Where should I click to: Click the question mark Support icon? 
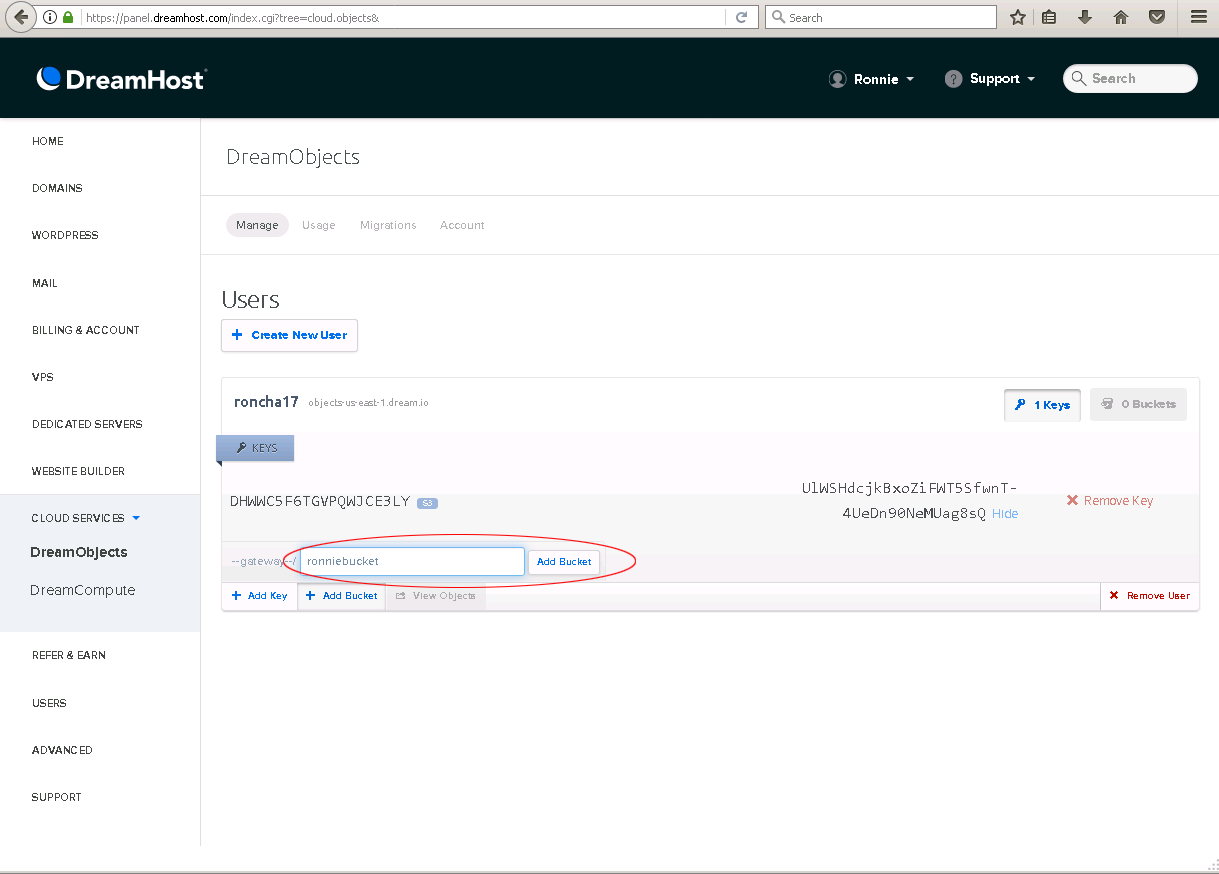(x=954, y=79)
